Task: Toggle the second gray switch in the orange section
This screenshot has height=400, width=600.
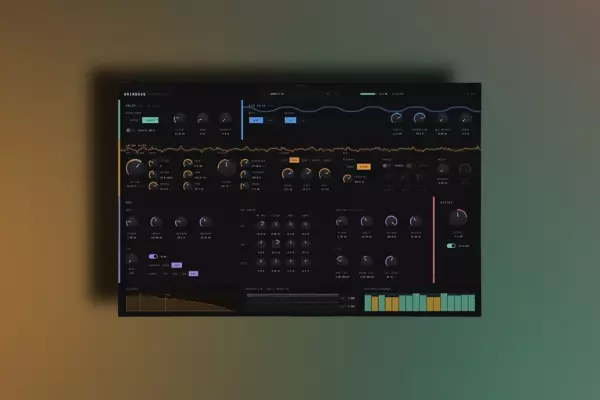Action: coord(410,166)
